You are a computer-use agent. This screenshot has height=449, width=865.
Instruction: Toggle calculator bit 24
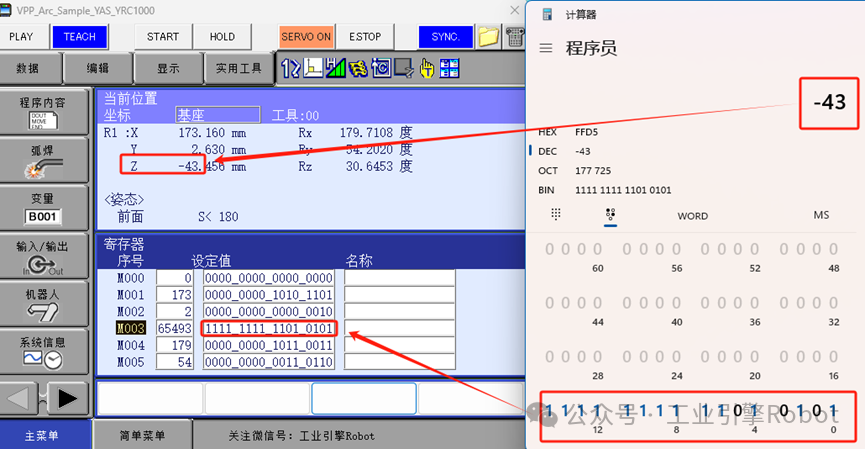tap(676, 357)
